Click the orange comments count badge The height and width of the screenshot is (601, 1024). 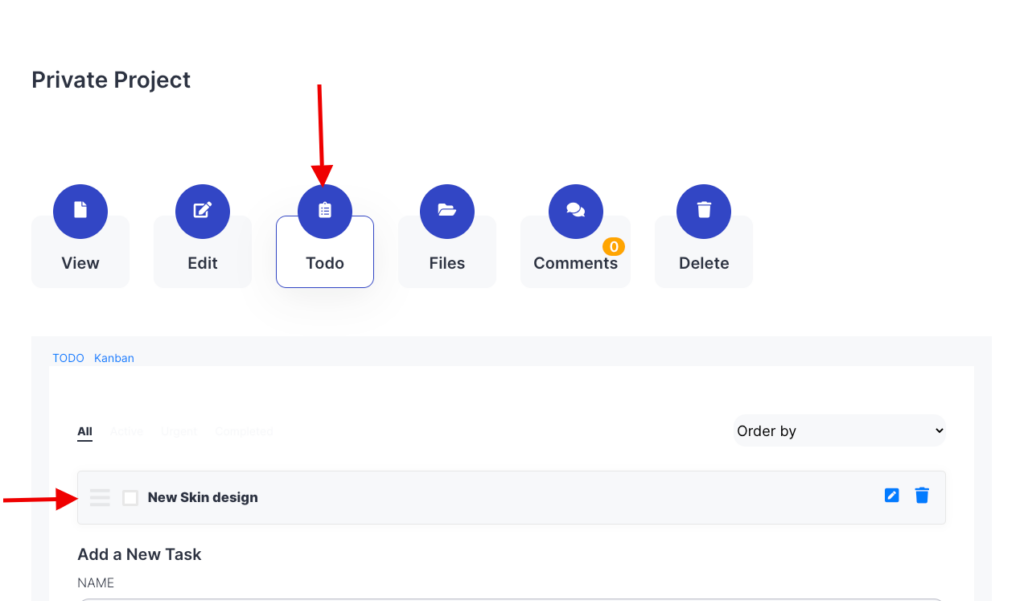click(x=613, y=246)
